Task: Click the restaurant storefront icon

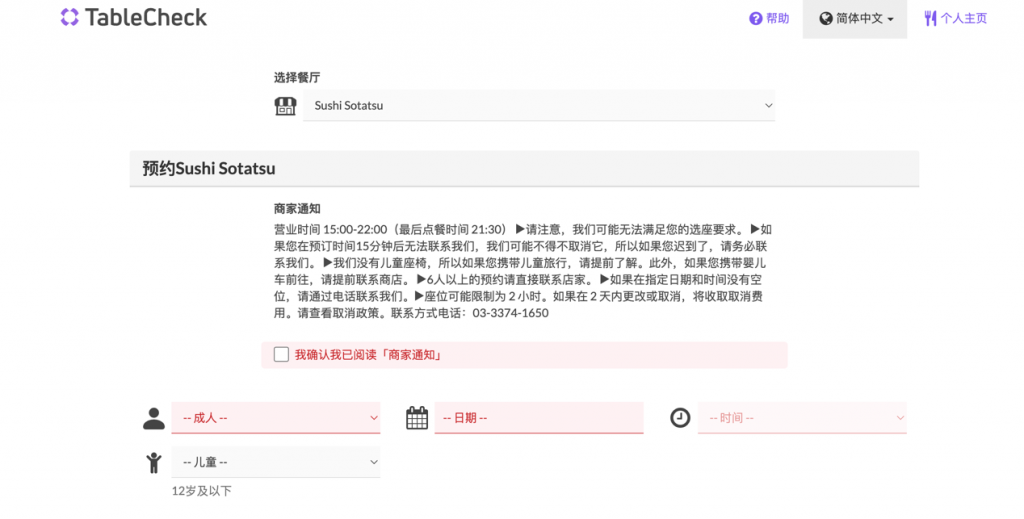Action: coord(285,106)
